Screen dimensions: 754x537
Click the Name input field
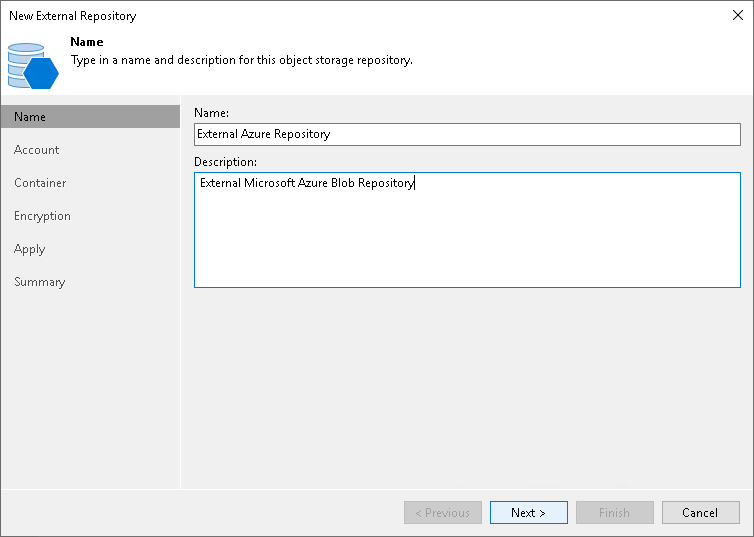467,133
